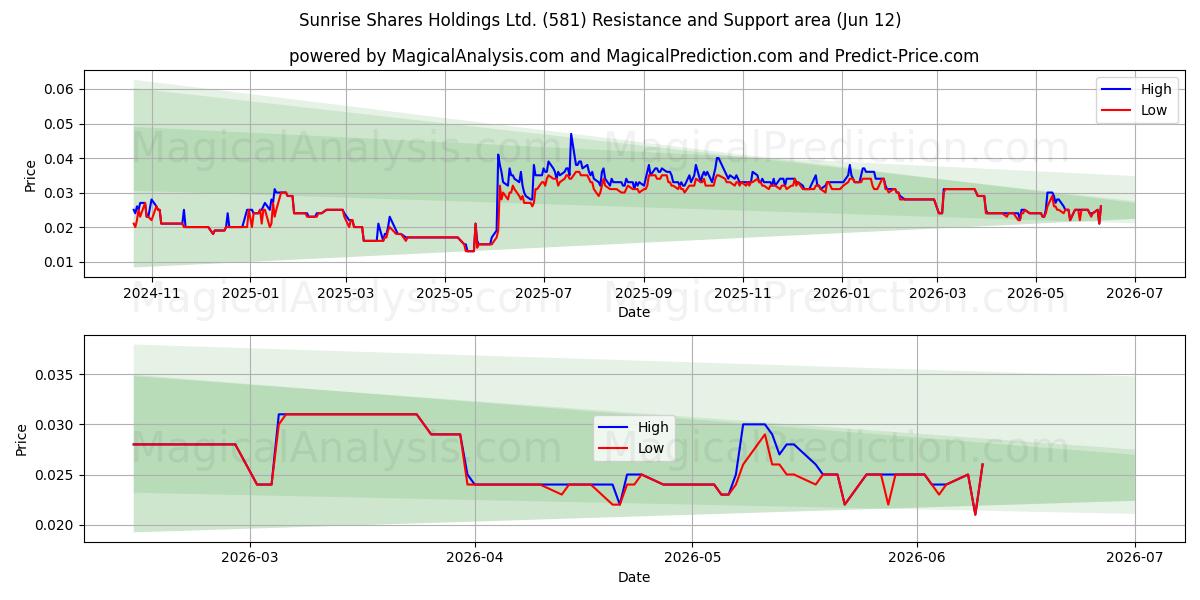Click the top chart 'Price' axis label
Viewport: 1200px width, 600px height.
(x=30, y=174)
